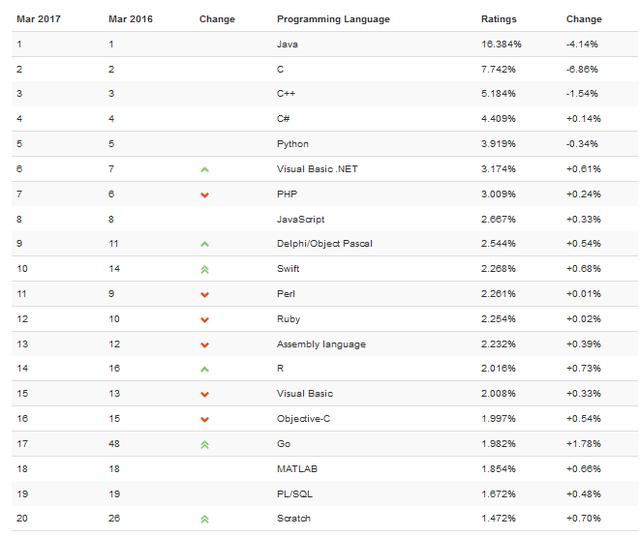Click the green up arrow for Delphi/Object Pascal
The height and width of the screenshot is (537, 640).
pos(205,244)
